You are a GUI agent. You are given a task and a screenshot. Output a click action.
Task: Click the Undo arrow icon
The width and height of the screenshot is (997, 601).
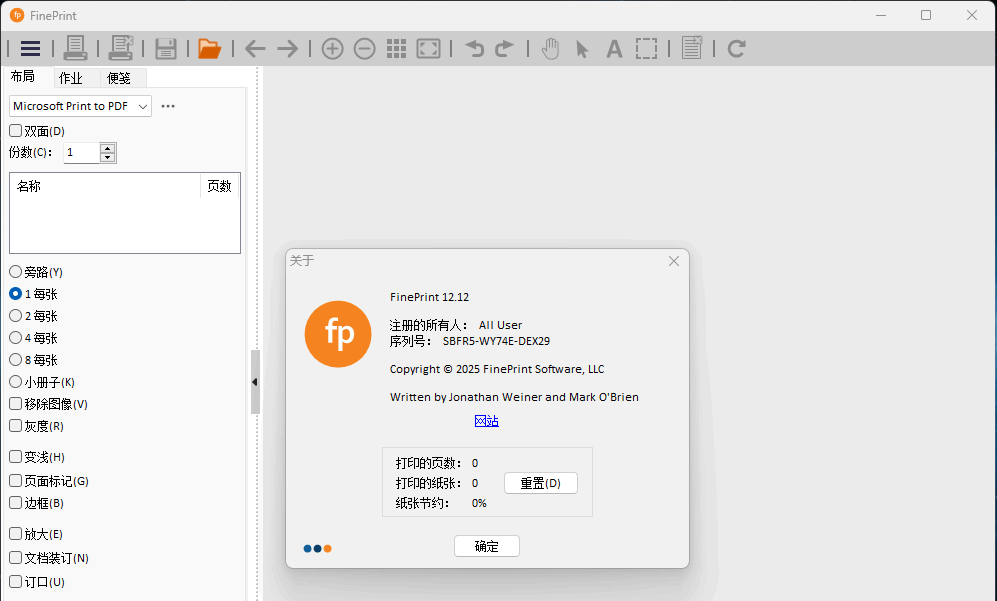(x=475, y=48)
